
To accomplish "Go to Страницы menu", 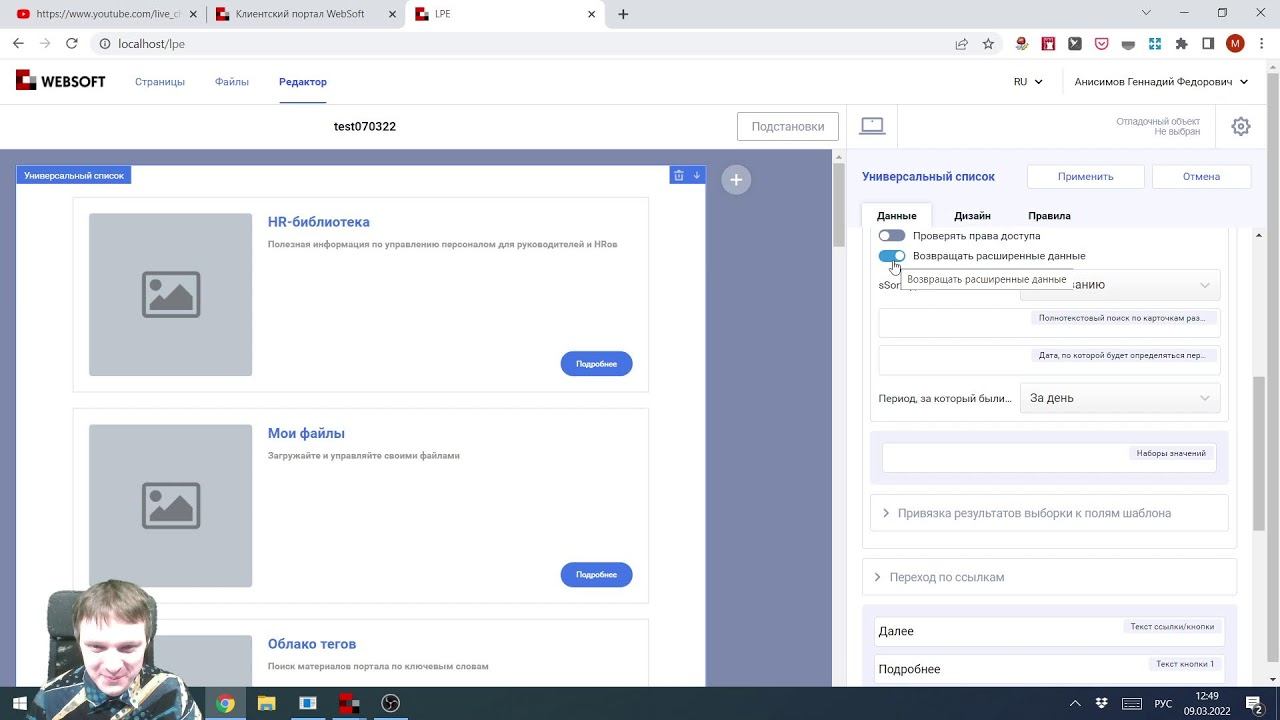I will [x=160, y=82].
